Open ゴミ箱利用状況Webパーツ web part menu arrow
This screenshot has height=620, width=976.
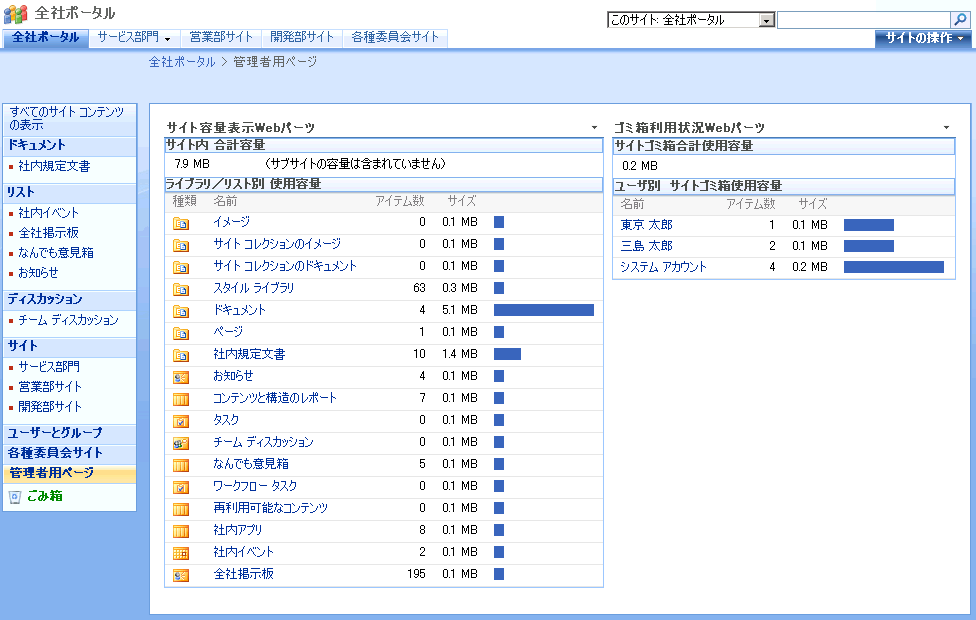pos(946,128)
